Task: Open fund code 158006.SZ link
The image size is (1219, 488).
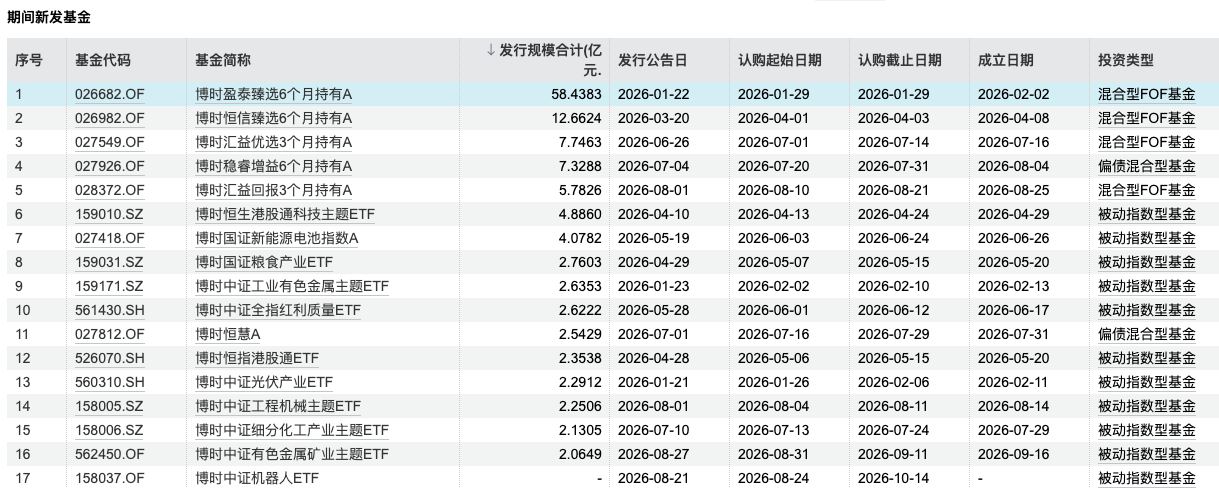Action: (x=109, y=431)
